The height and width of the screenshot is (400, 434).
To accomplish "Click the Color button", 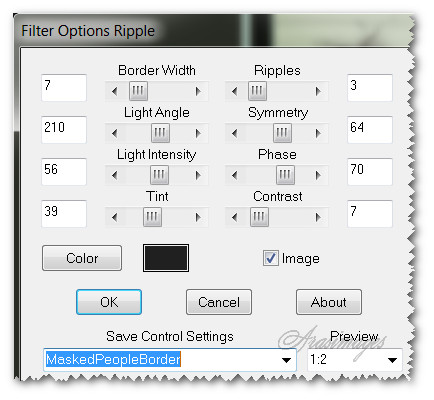I will tap(82, 258).
